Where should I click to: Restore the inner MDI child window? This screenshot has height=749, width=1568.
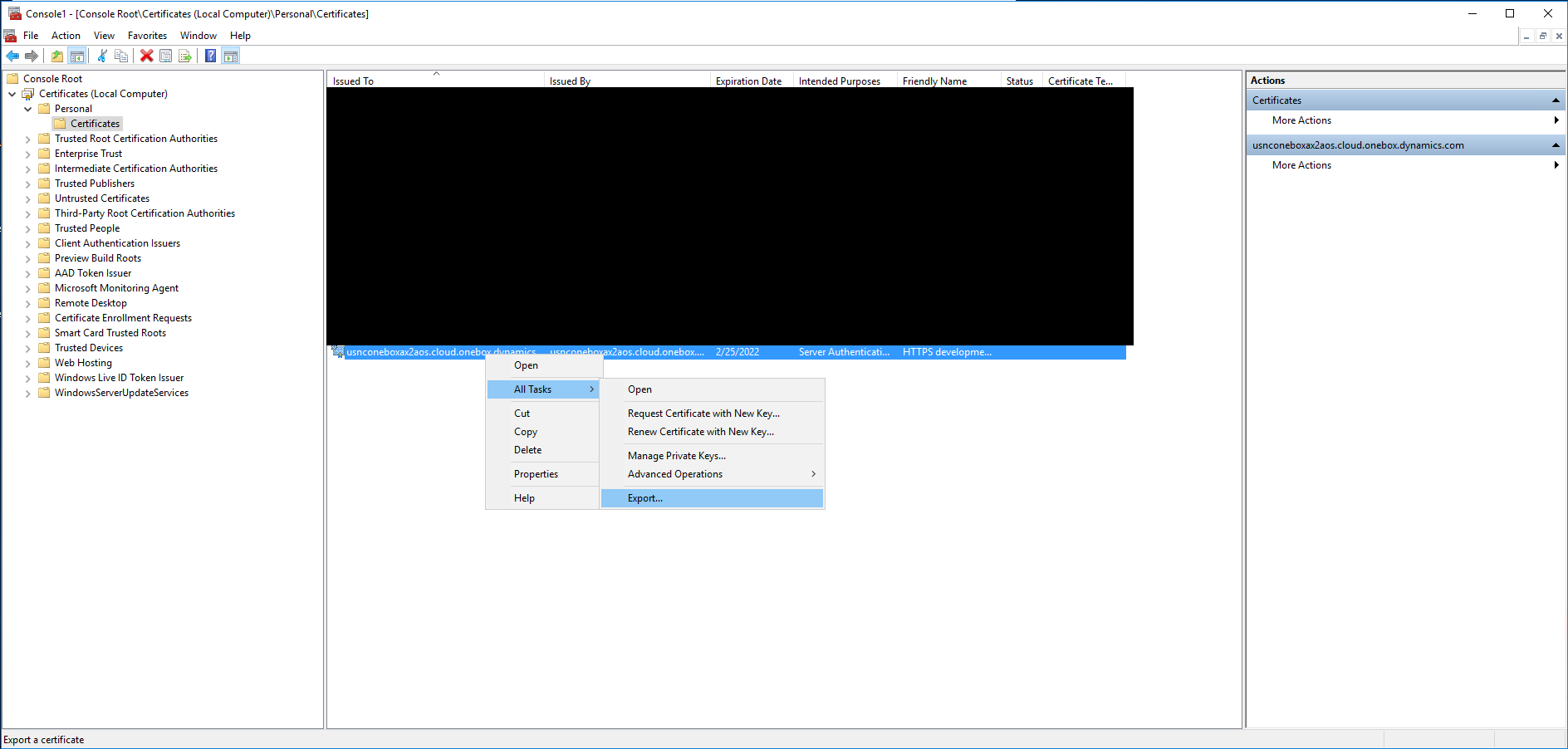1543,36
